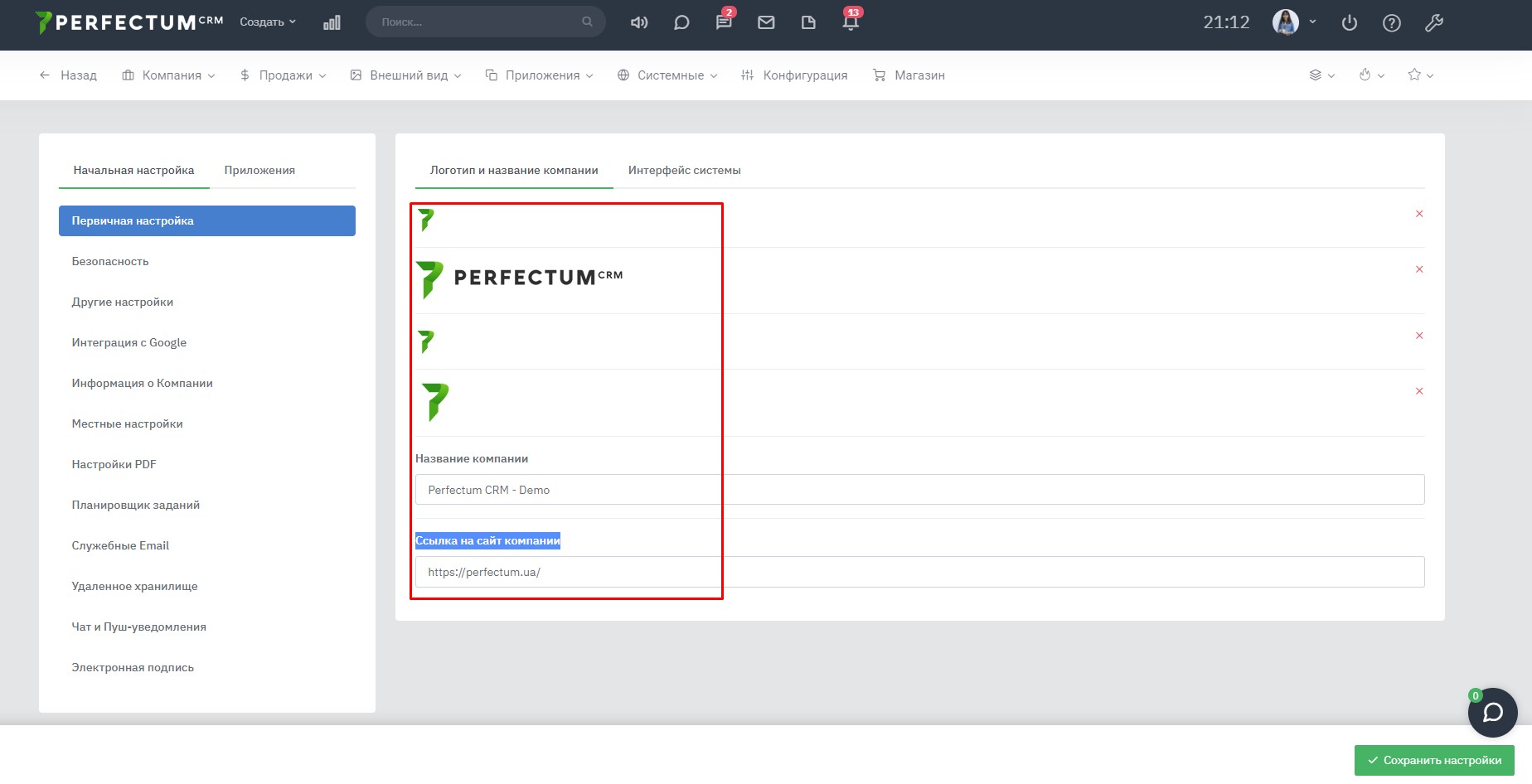
Task: Switch to Приложения tab in left panel
Action: [259, 170]
